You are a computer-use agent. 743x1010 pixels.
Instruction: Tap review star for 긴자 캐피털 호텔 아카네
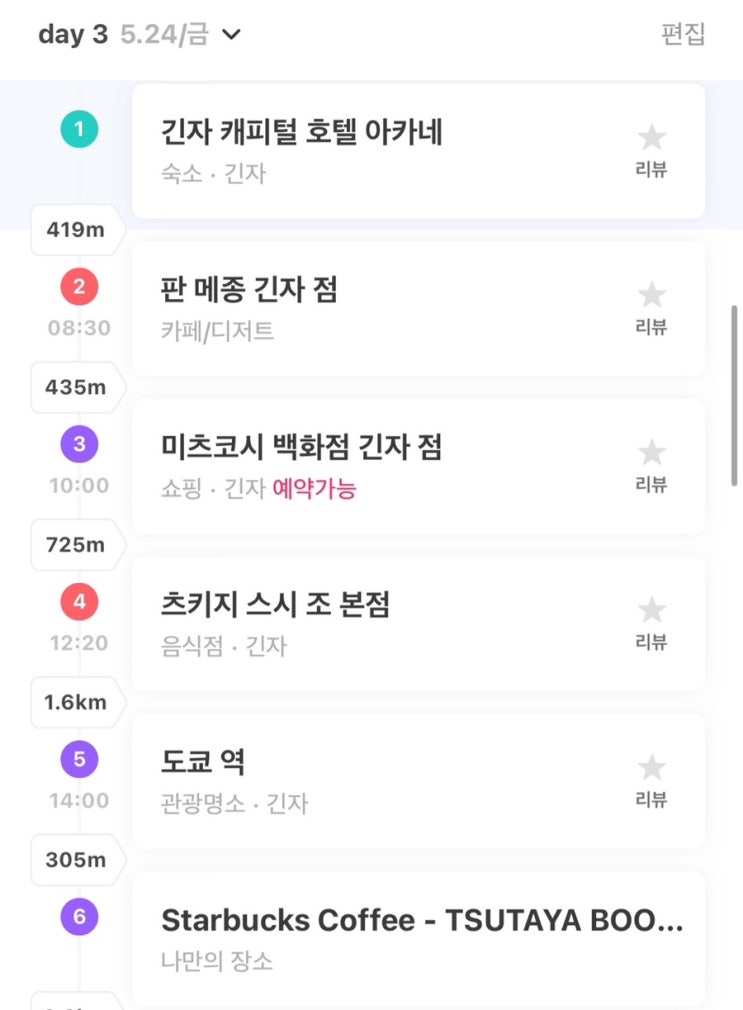(651, 139)
